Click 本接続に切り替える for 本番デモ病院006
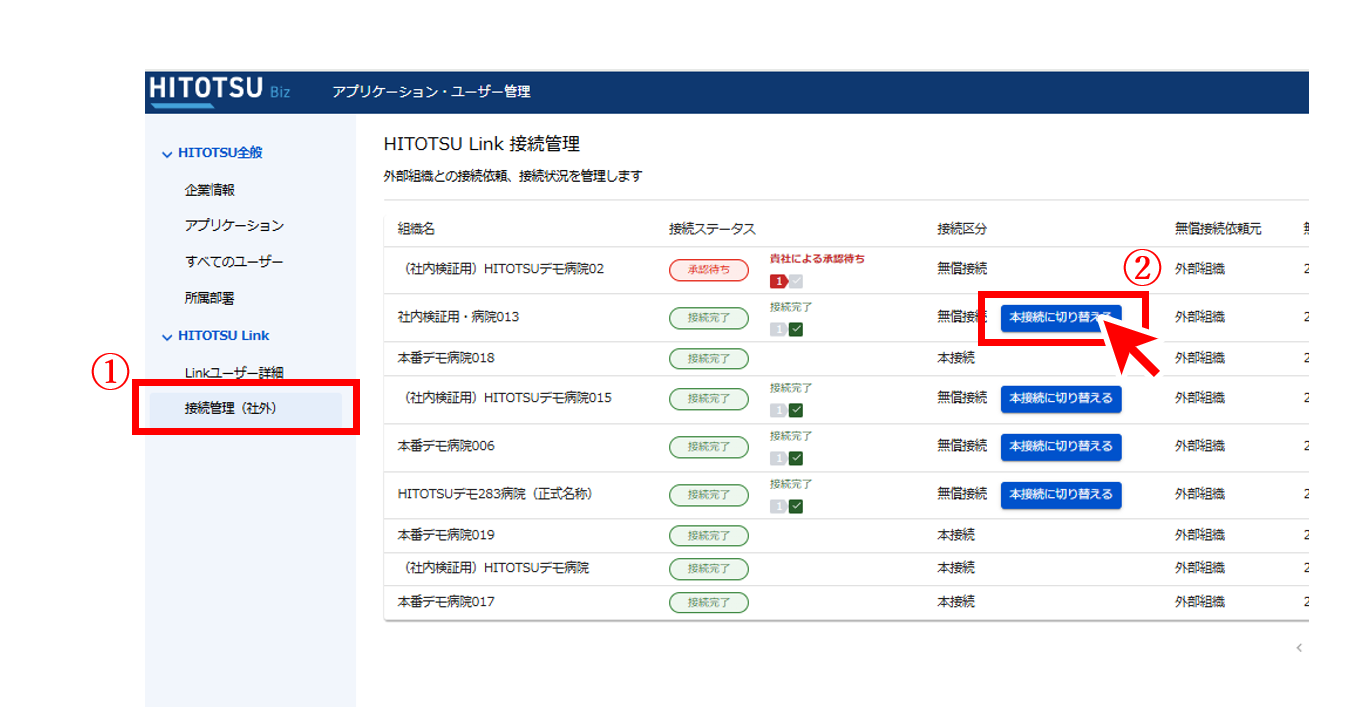 pos(1060,446)
